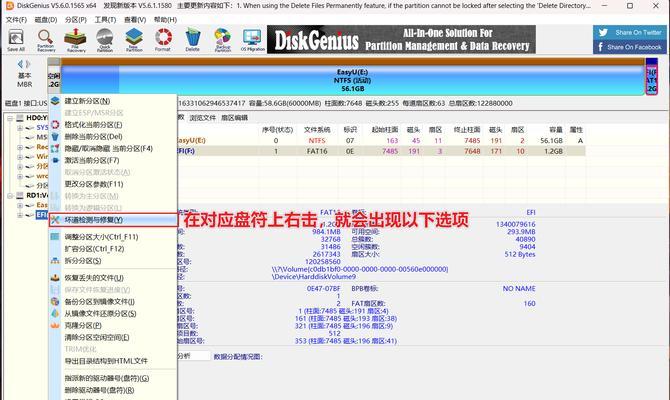
Task: Select 调整分区大小(Ctrl_F11) menu entry
Action: (x=113, y=237)
